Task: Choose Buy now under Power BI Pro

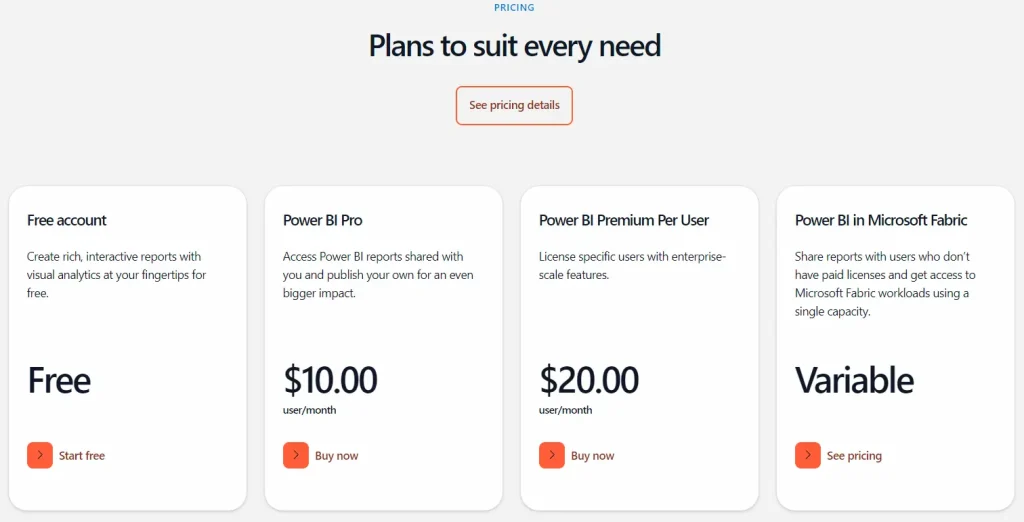Action: click(336, 455)
